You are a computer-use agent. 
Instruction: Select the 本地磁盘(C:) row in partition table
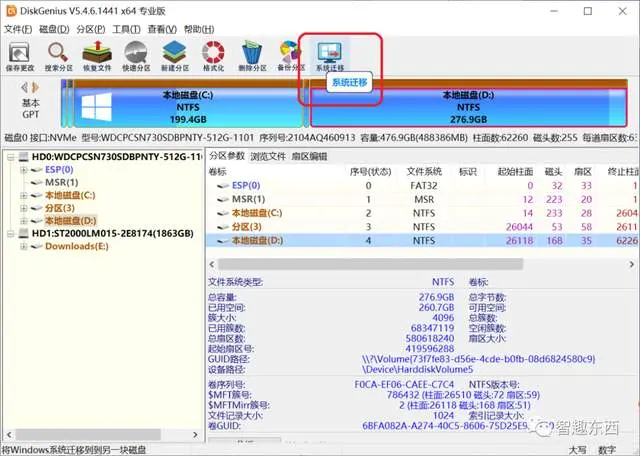click(422, 213)
